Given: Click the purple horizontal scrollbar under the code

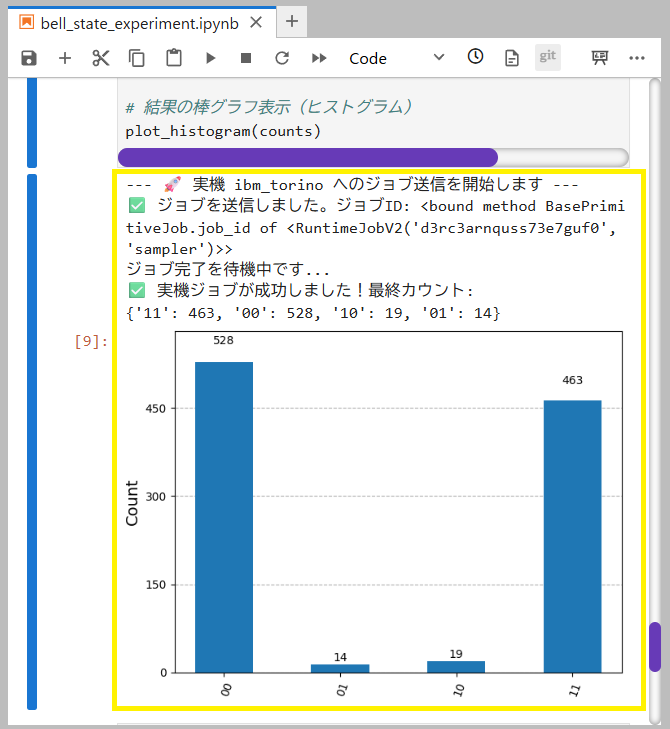Looking at the screenshot, I should [x=308, y=157].
